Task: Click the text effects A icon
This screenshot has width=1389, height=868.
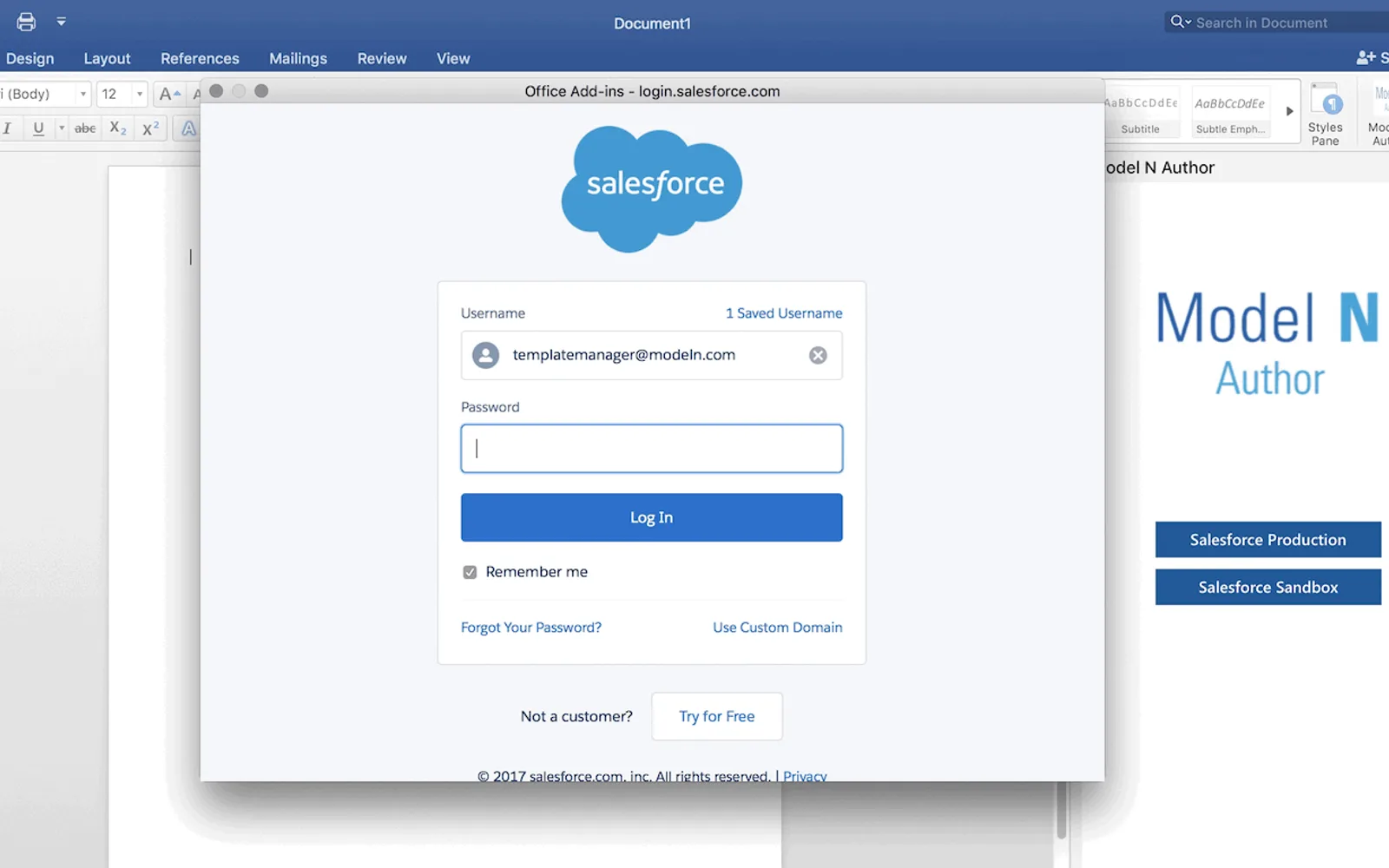Action: 188,128
